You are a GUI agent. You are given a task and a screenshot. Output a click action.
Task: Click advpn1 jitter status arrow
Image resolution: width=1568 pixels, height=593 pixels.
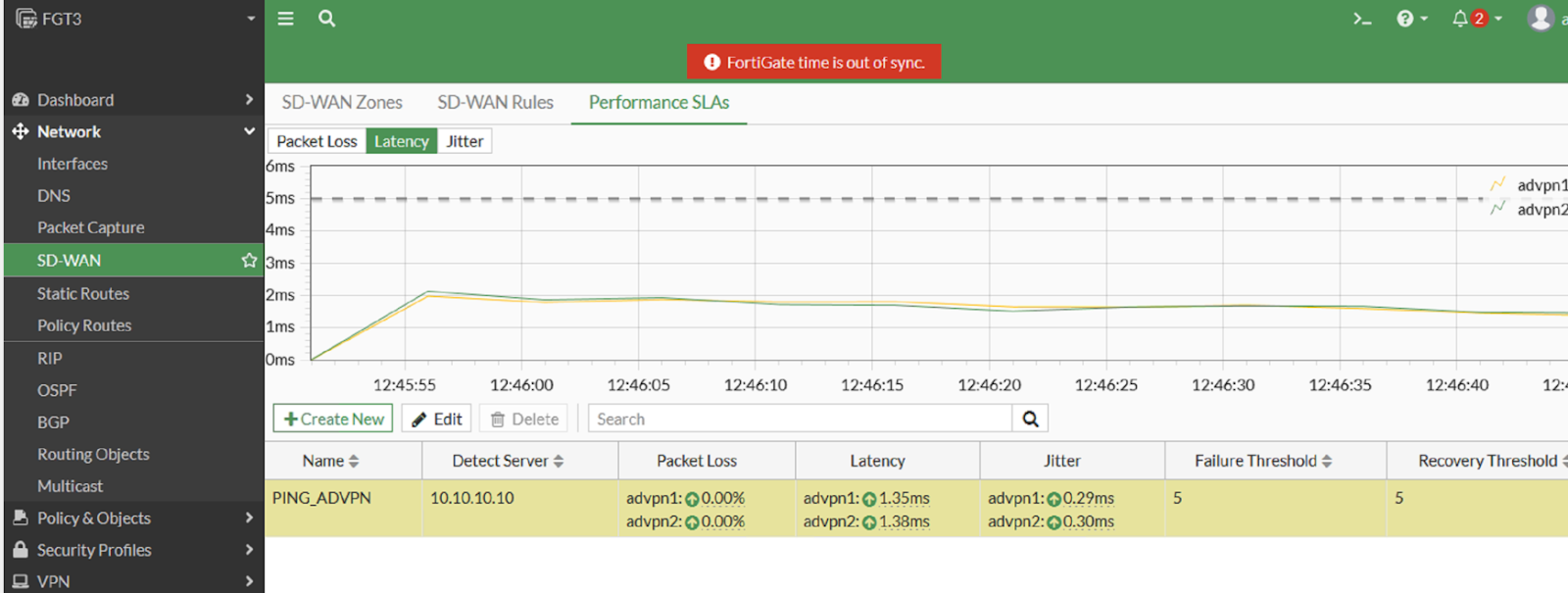pyautogui.click(x=1054, y=499)
